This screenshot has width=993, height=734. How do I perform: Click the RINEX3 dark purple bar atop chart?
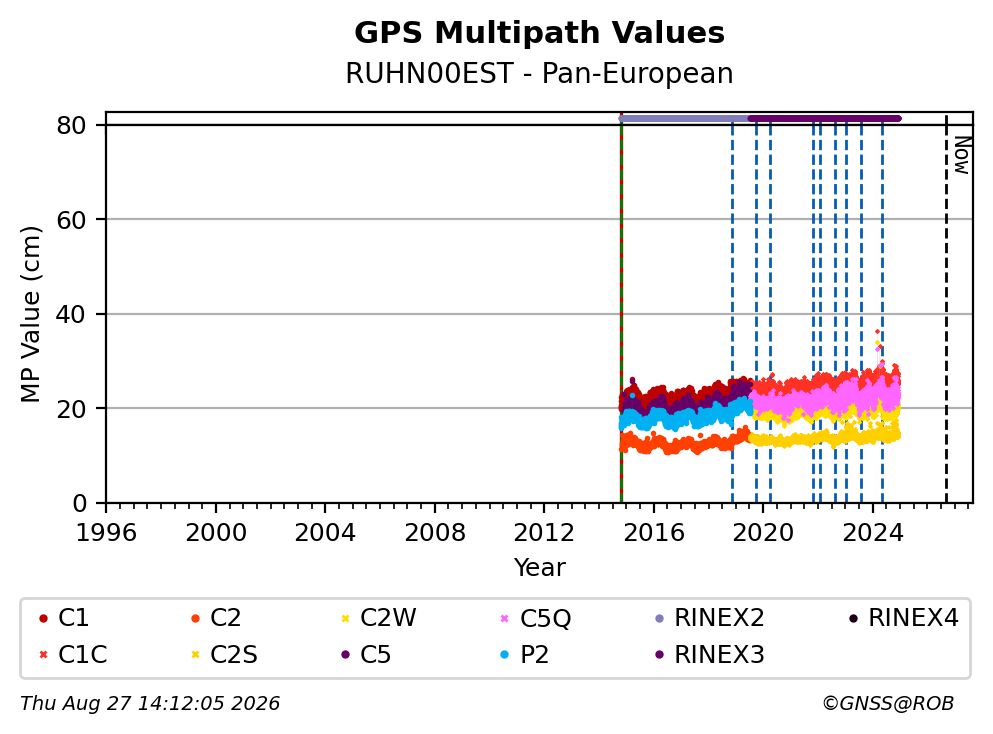[824, 118]
